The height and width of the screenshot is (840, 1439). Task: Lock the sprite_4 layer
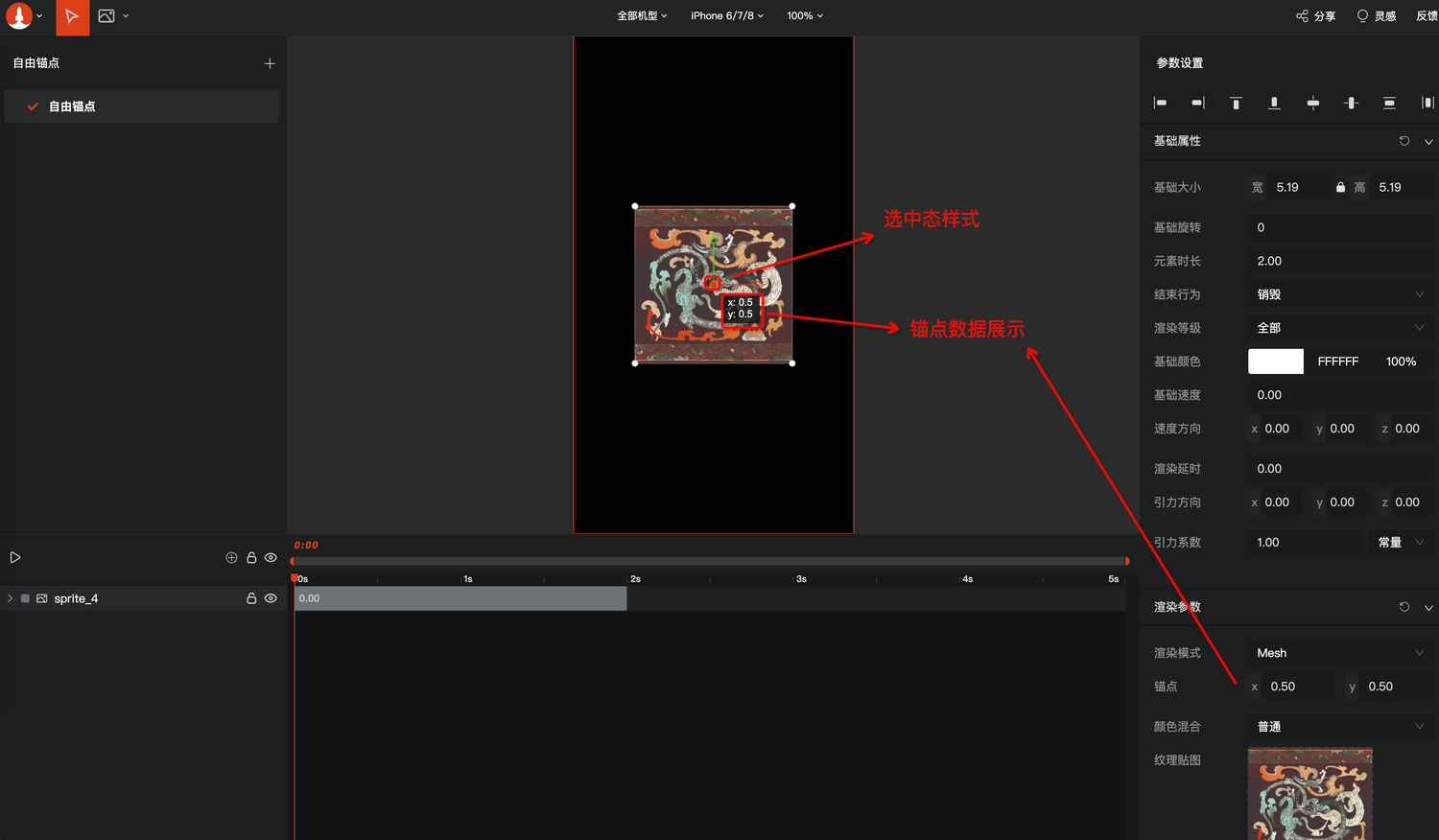tap(251, 598)
